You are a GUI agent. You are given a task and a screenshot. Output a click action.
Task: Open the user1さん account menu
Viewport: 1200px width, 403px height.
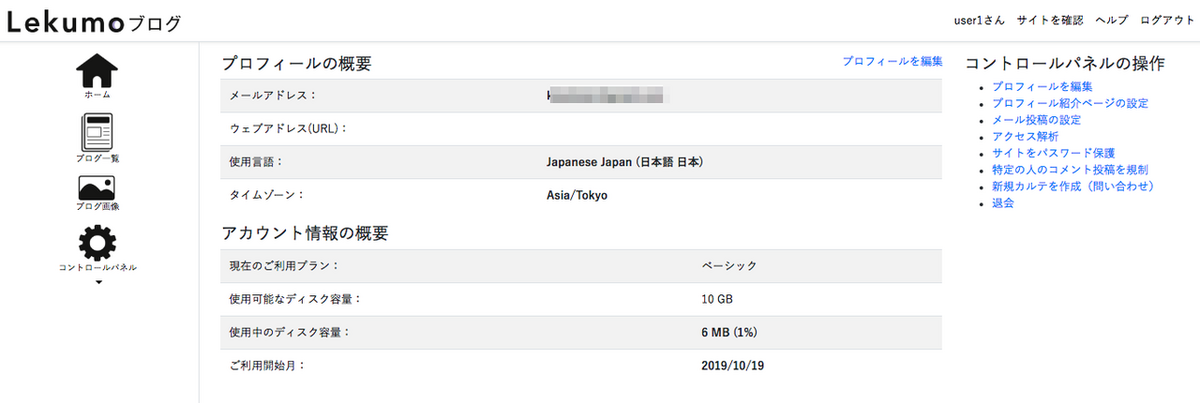[979, 20]
